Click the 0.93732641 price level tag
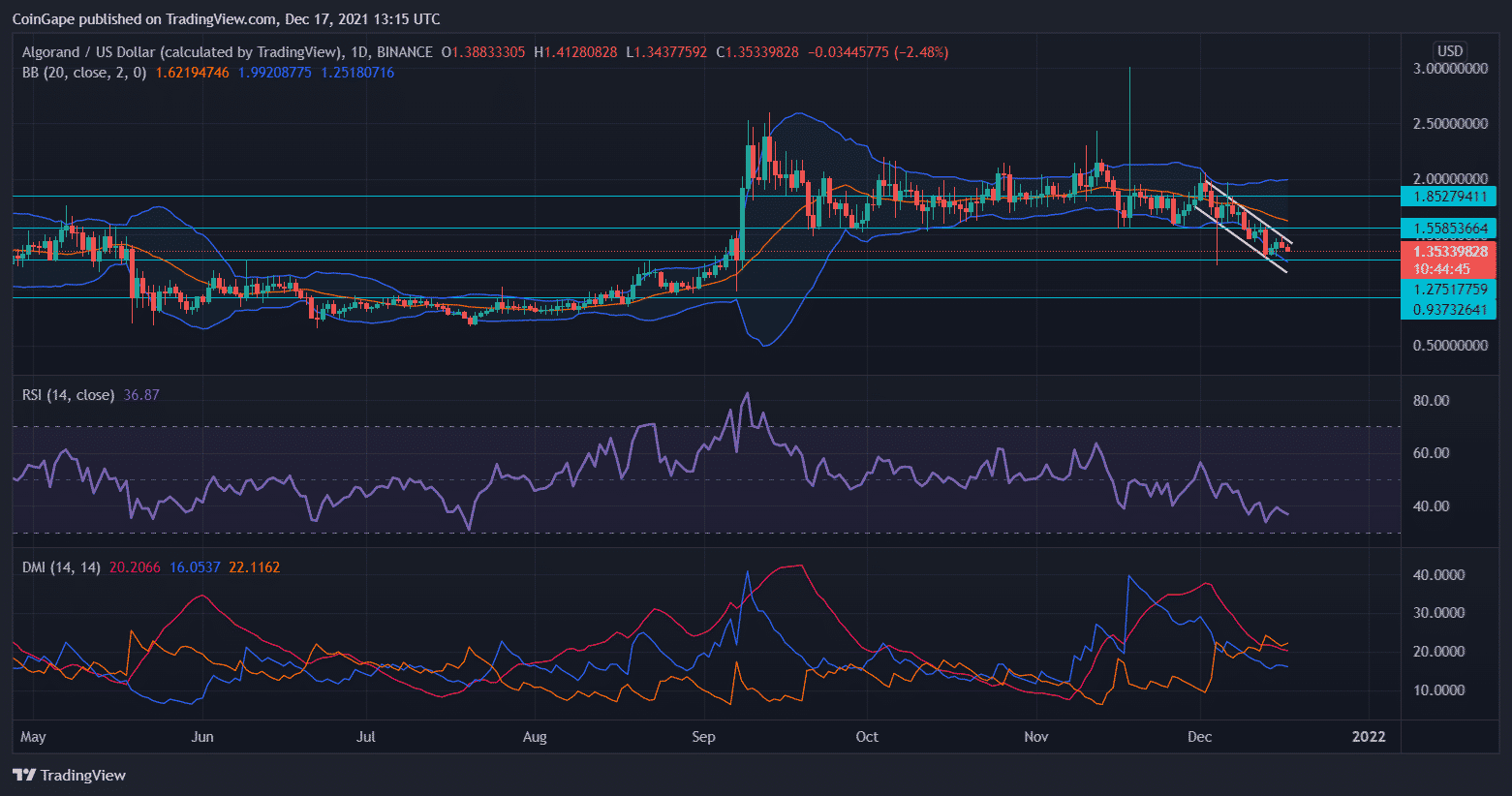 tap(1449, 310)
